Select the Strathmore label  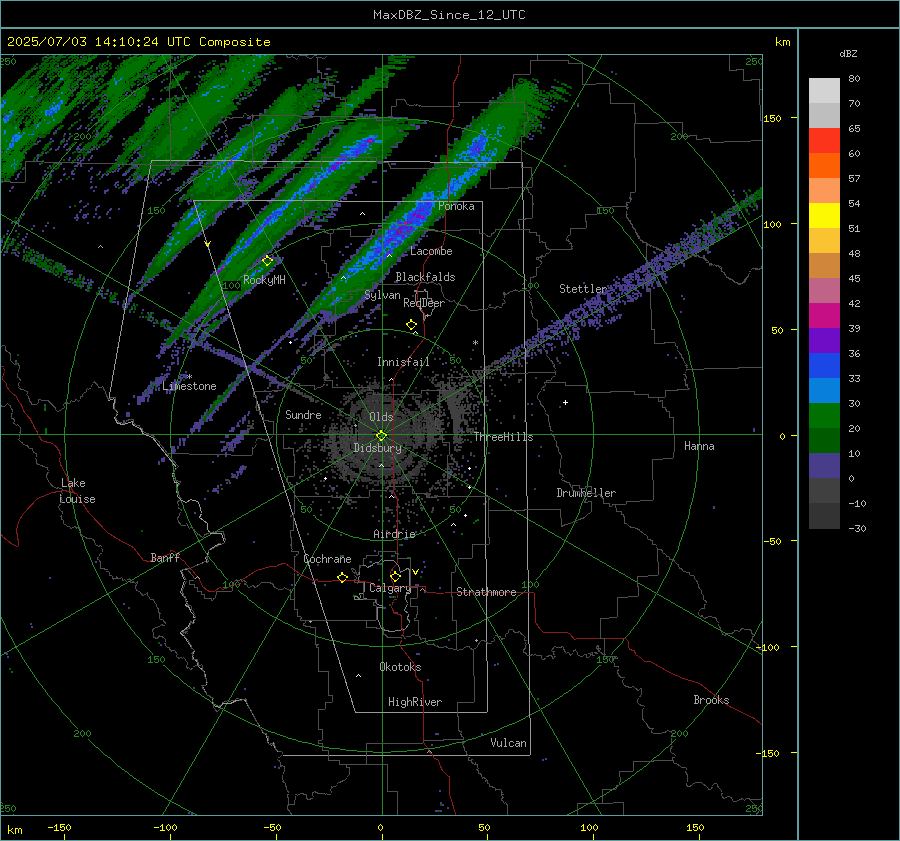pyautogui.click(x=486, y=592)
